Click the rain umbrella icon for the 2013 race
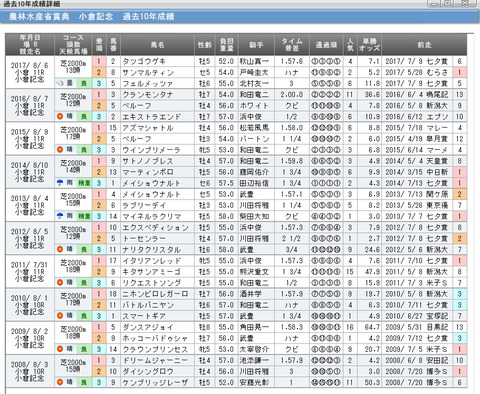 pyautogui.click(x=60, y=216)
